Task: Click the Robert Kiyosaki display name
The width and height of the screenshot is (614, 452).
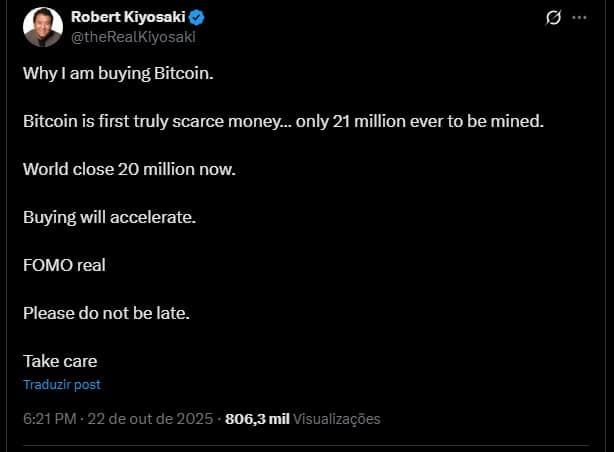Action: pyautogui.click(x=128, y=18)
